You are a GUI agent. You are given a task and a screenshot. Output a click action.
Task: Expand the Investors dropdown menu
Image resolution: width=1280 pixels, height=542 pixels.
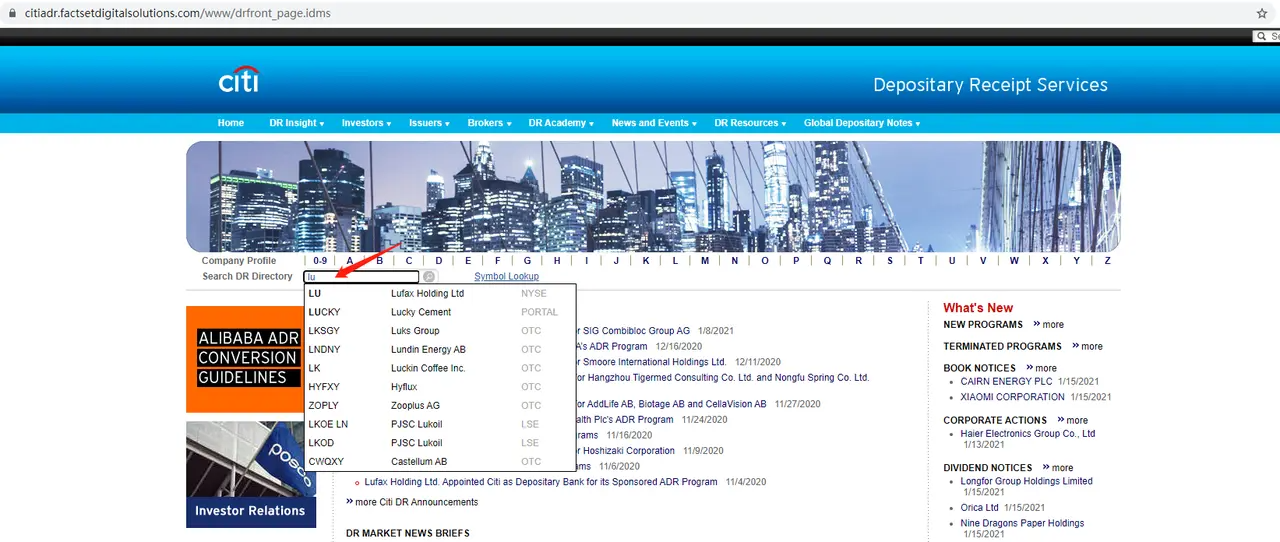pyautogui.click(x=366, y=123)
